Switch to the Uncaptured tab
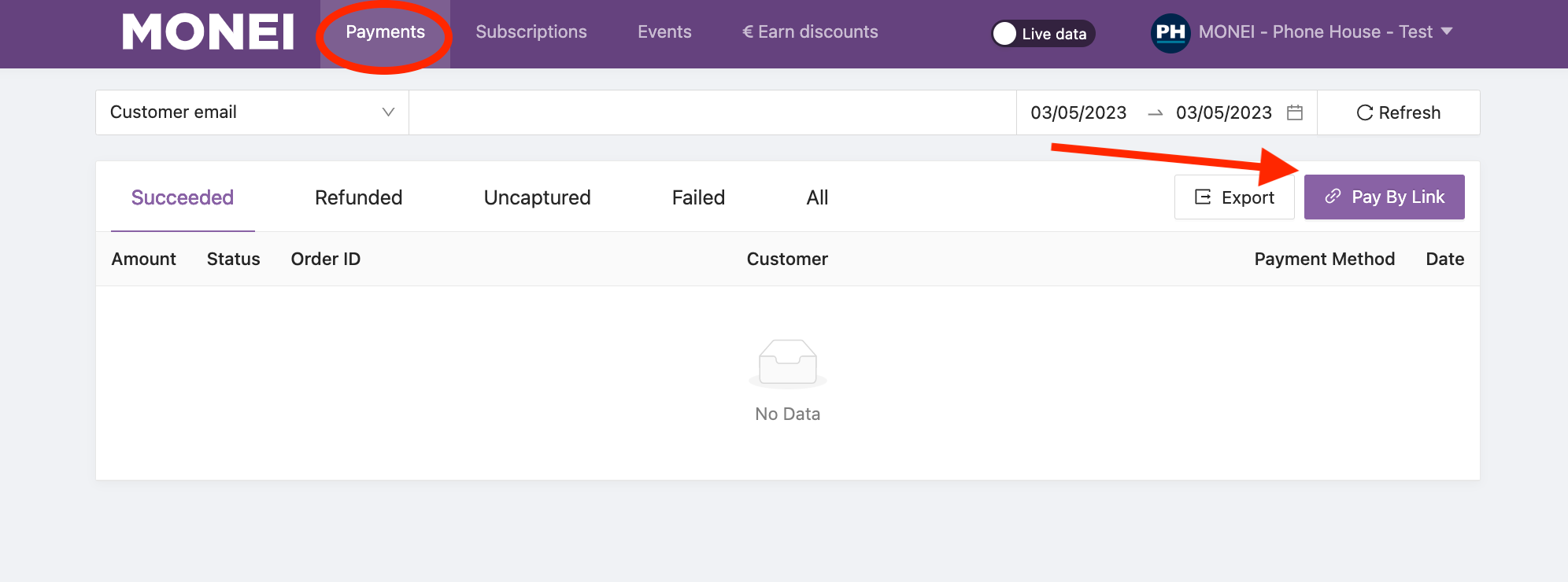Screen dimensions: 1568x582 click(538, 197)
